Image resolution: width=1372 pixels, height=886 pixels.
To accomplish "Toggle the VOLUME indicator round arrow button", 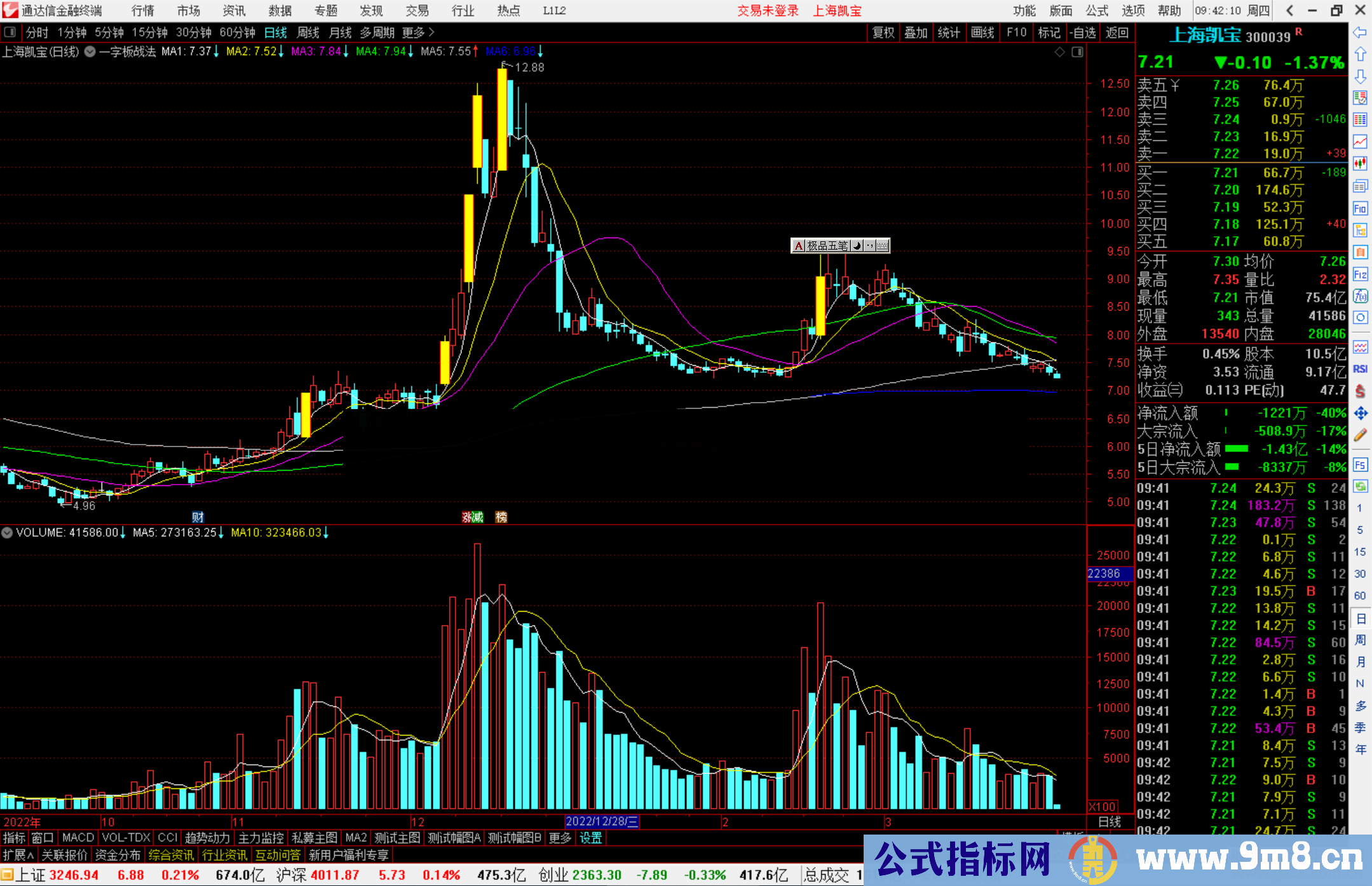I will point(8,533).
